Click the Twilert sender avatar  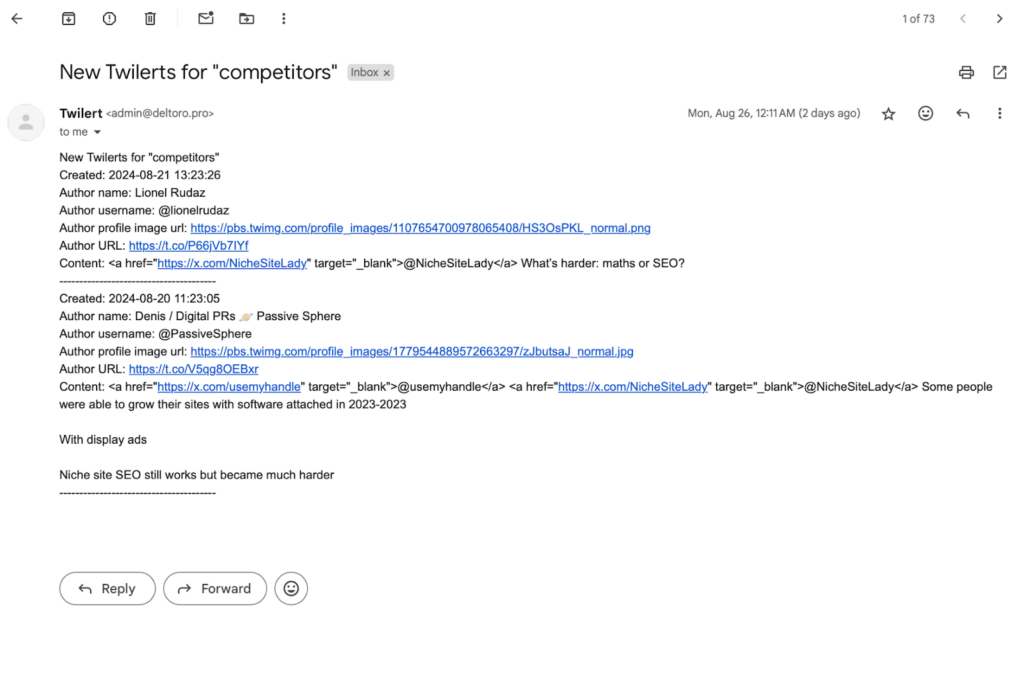coord(26,122)
